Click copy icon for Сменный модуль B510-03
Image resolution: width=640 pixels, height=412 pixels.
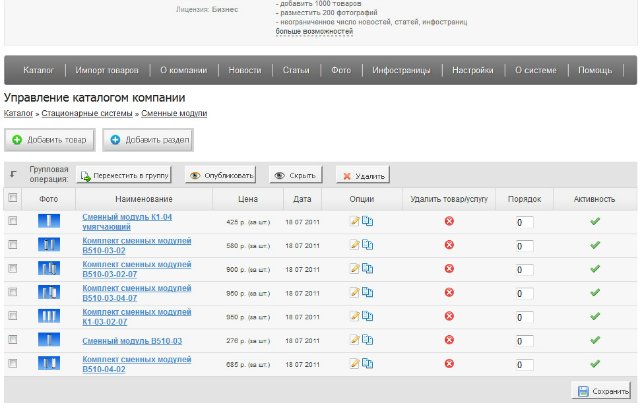coord(367,341)
